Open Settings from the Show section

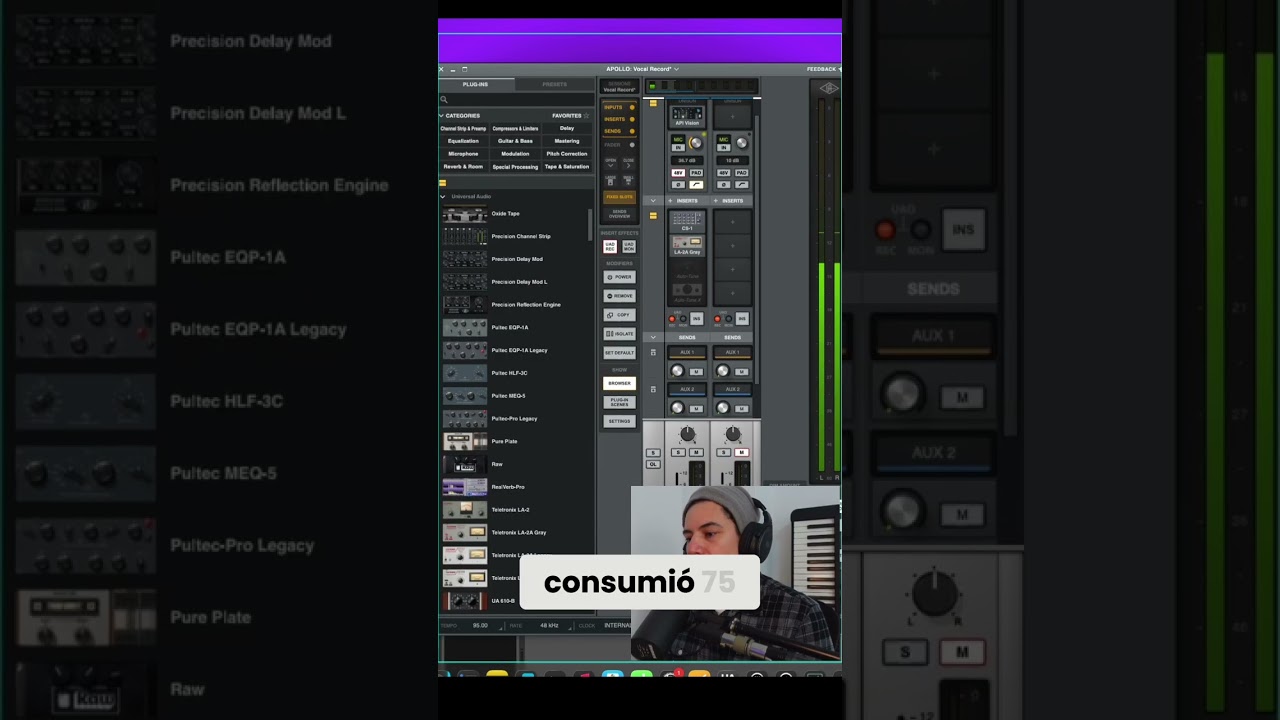point(619,421)
